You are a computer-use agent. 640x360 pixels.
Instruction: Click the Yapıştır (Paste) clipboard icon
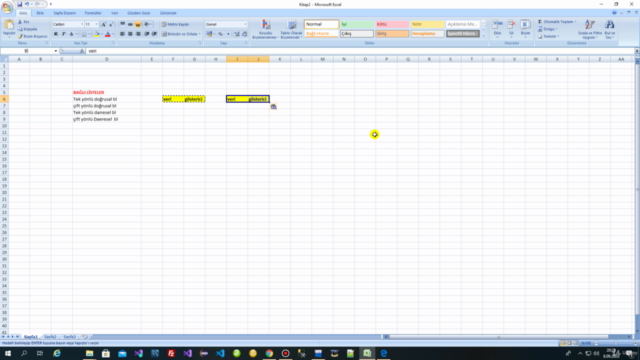point(9,25)
